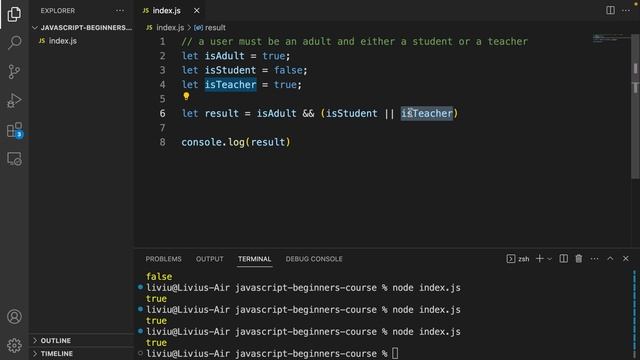The height and width of the screenshot is (360, 640).
Task: Open Remote Explorer icon in activity bar
Action: [14, 159]
